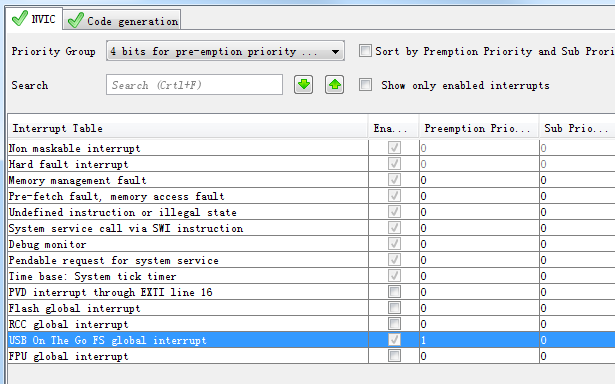Screen dimensions: 615x384
Task: Switch to the Code generation tab
Action: click(122, 20)
